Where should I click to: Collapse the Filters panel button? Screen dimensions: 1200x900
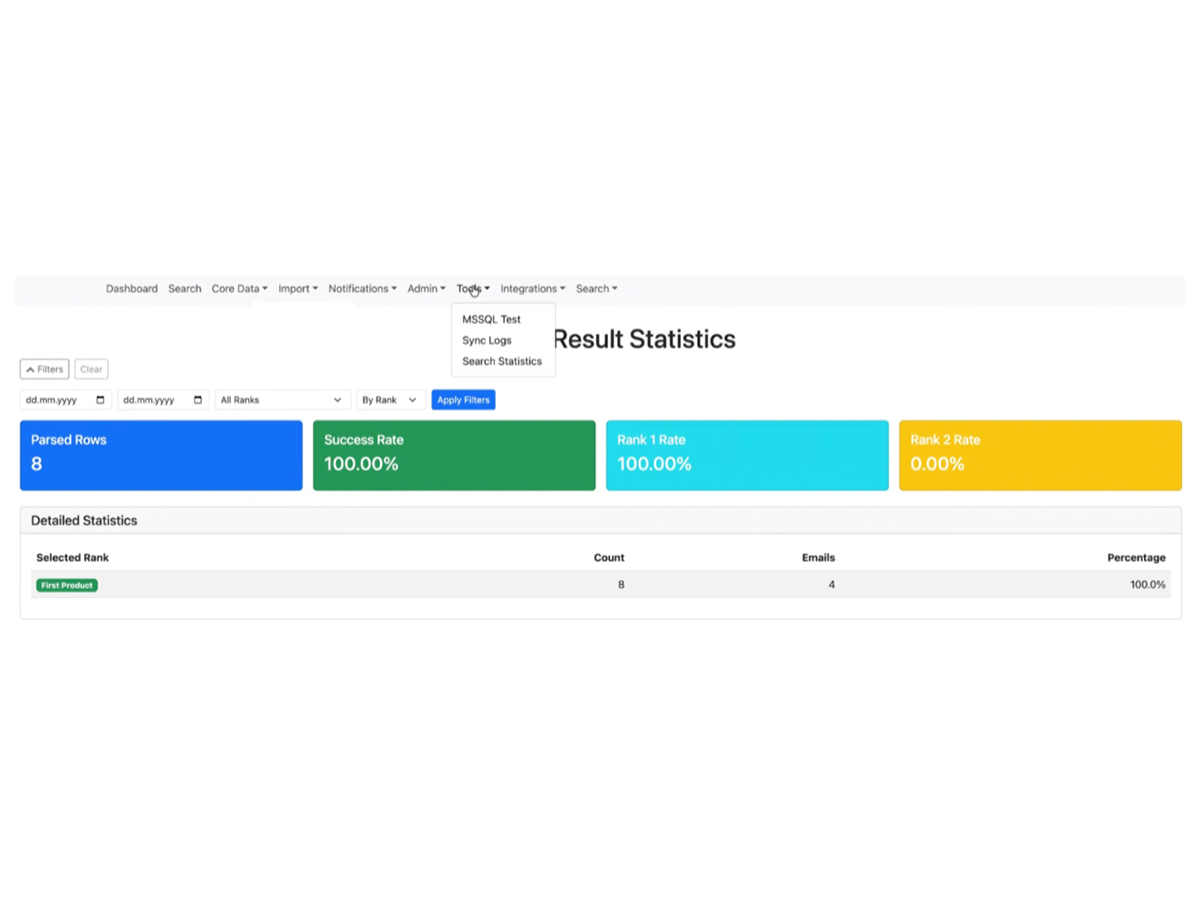44,369
